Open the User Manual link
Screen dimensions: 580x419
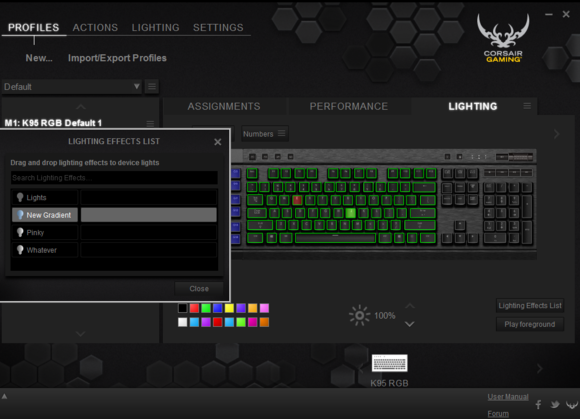[x=508, y=397]
